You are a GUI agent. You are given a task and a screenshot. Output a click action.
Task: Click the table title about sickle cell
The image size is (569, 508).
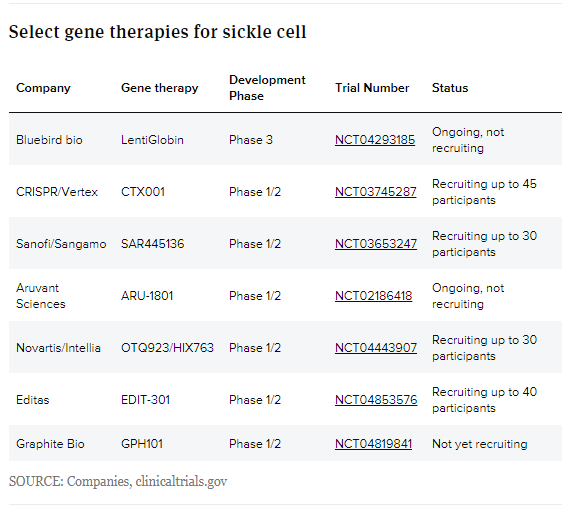tap(157, 32)
